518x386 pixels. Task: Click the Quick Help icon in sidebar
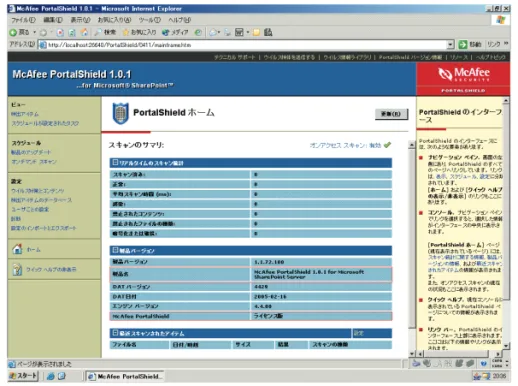point(17,269)
